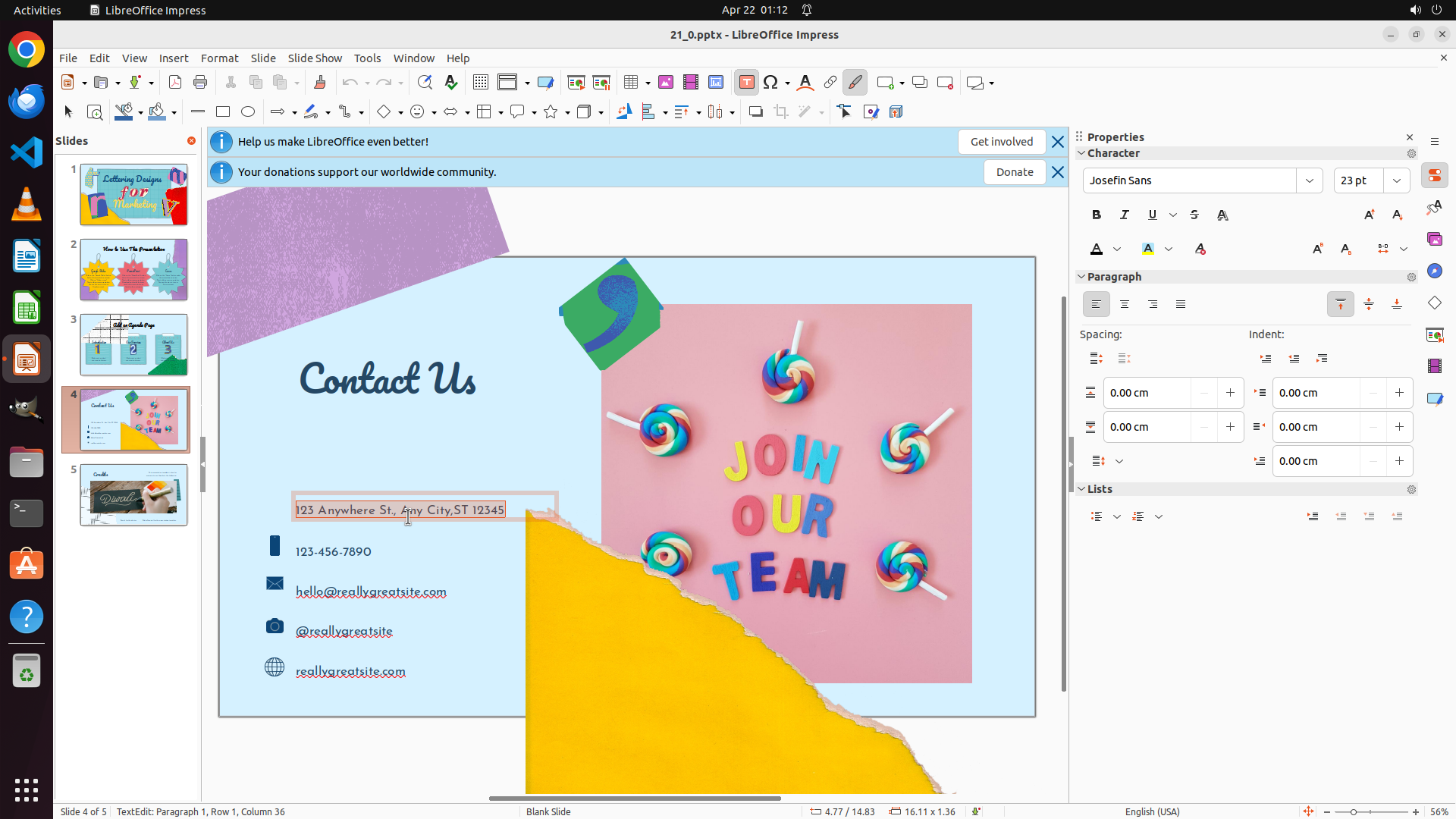Enable Center paragraph alignment
The height and width of the screenshot is (819, 1456).
[1125, 304]
